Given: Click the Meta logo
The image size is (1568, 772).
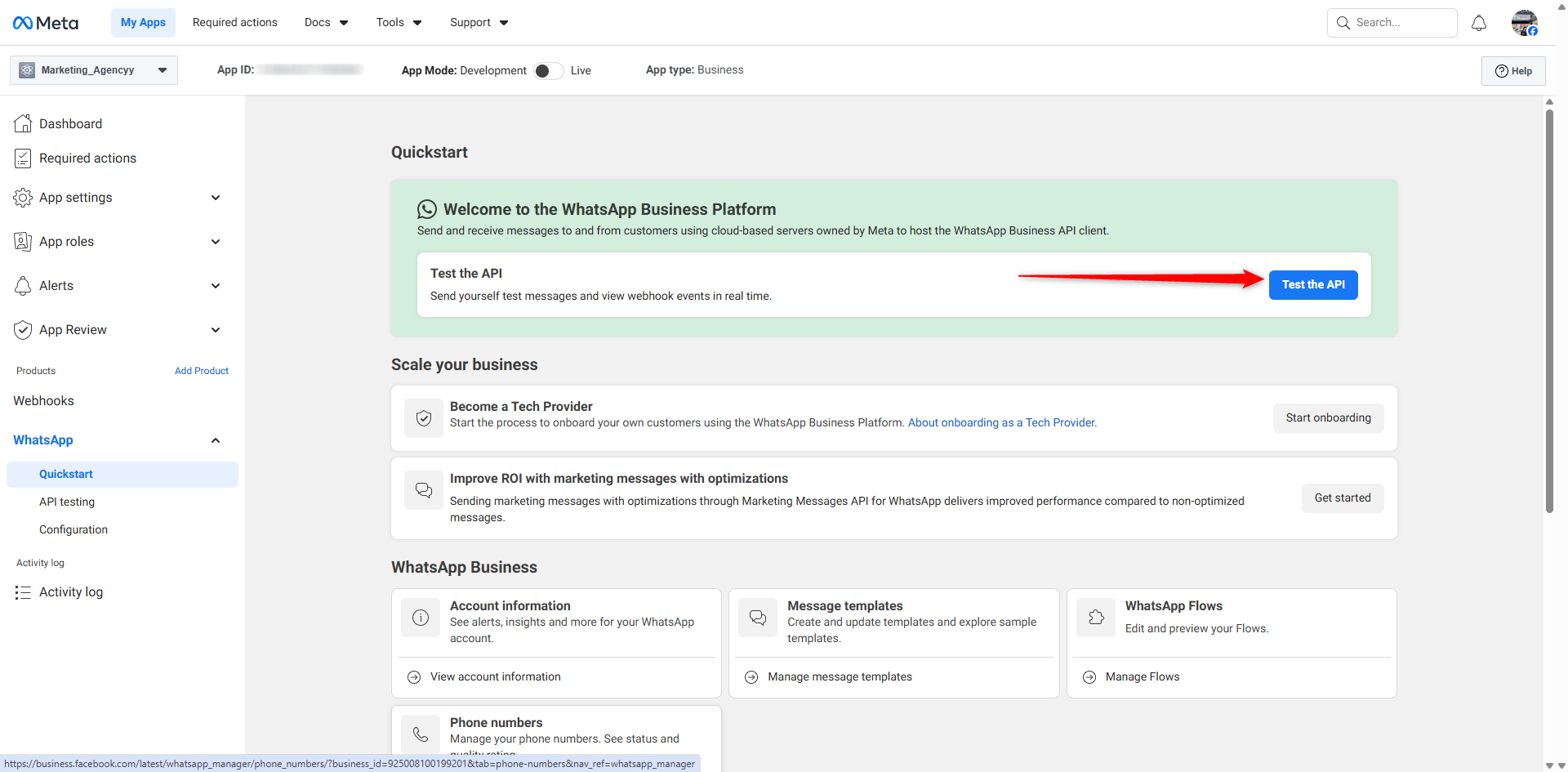Looking at the screenshot, I should coord(46,23).
